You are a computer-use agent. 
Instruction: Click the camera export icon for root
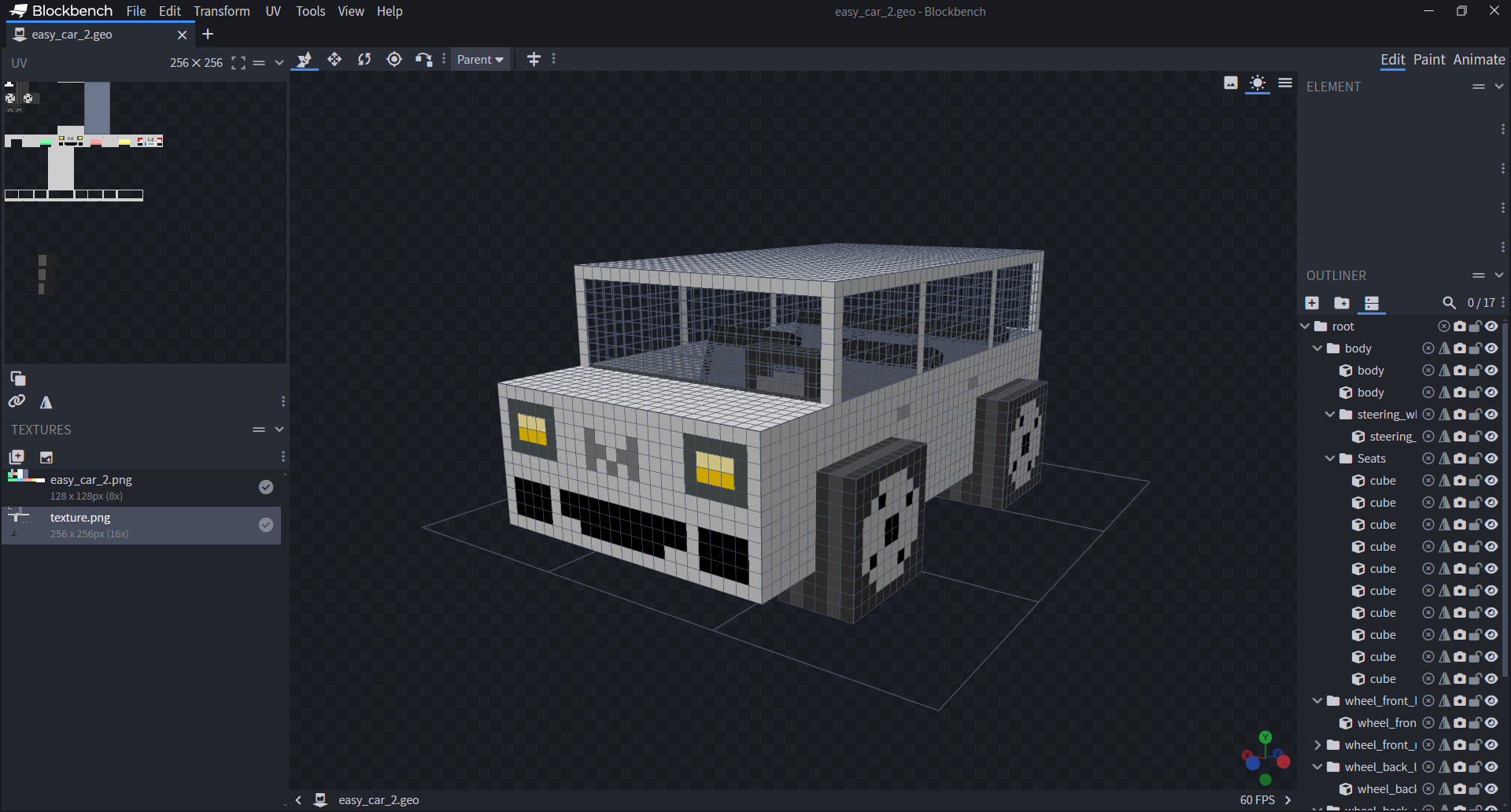(1460, 327)
